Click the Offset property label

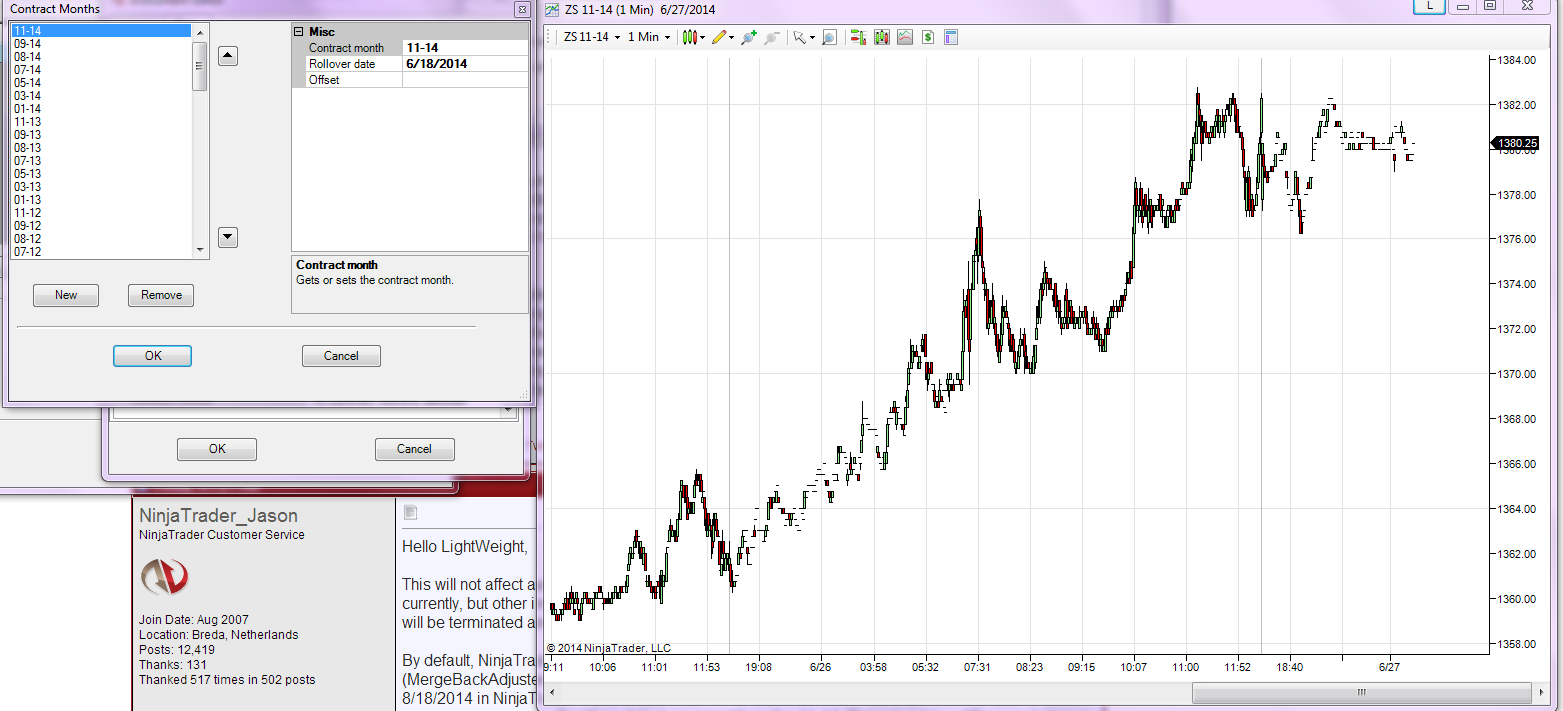pos(324,80)
